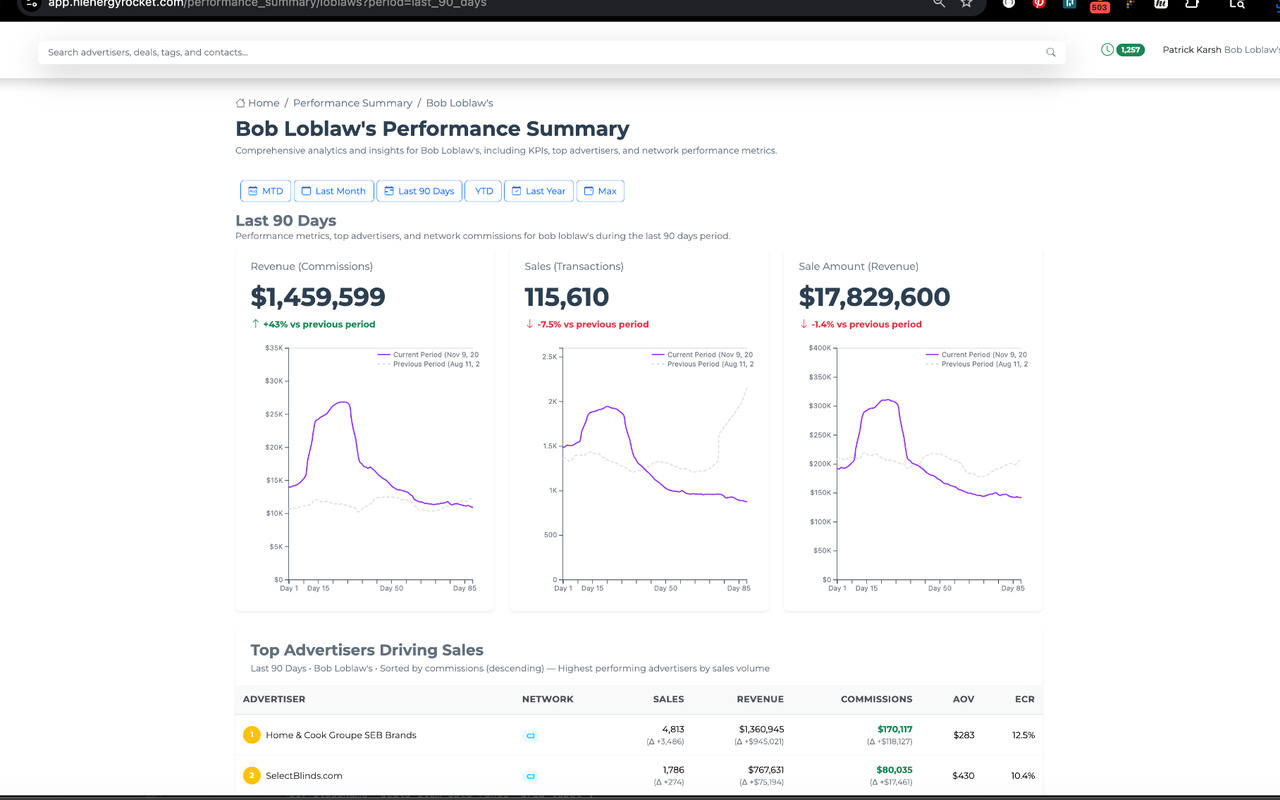Click the search advertisers input field
This screenshot has width=1280, height=800.
[x=551, y=52]
